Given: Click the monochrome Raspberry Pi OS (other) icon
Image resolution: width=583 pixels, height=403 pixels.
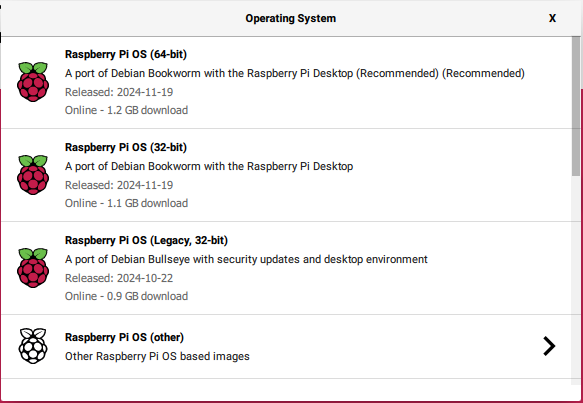Looking at the screenshot, I should (x=33, y=346).
